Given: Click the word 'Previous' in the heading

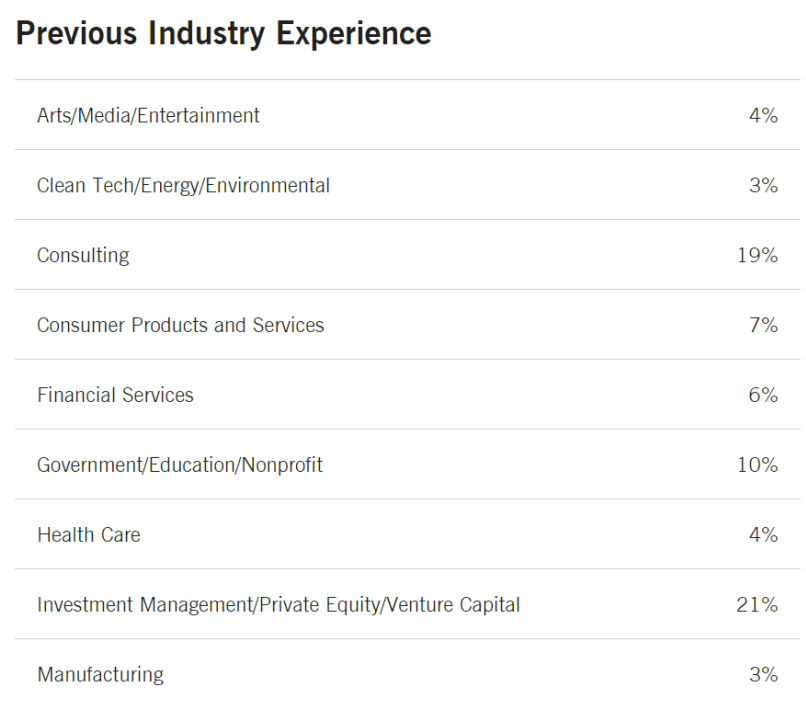Looking at the screenshot, I should 76,33.
